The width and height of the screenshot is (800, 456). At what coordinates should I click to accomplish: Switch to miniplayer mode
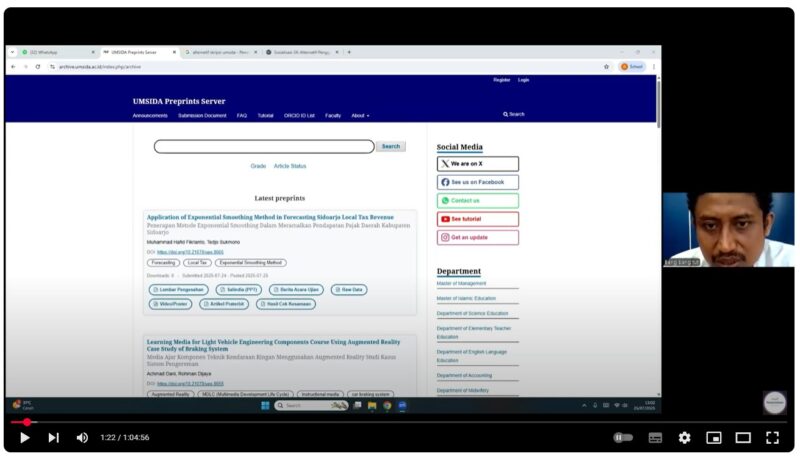pyautogui.click(x=713, y=438)
